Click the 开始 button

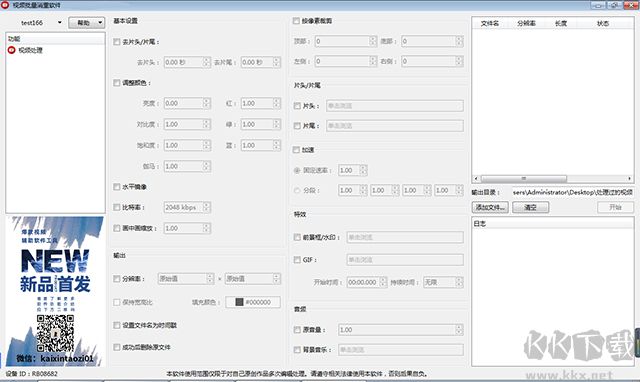pos(616,207)
